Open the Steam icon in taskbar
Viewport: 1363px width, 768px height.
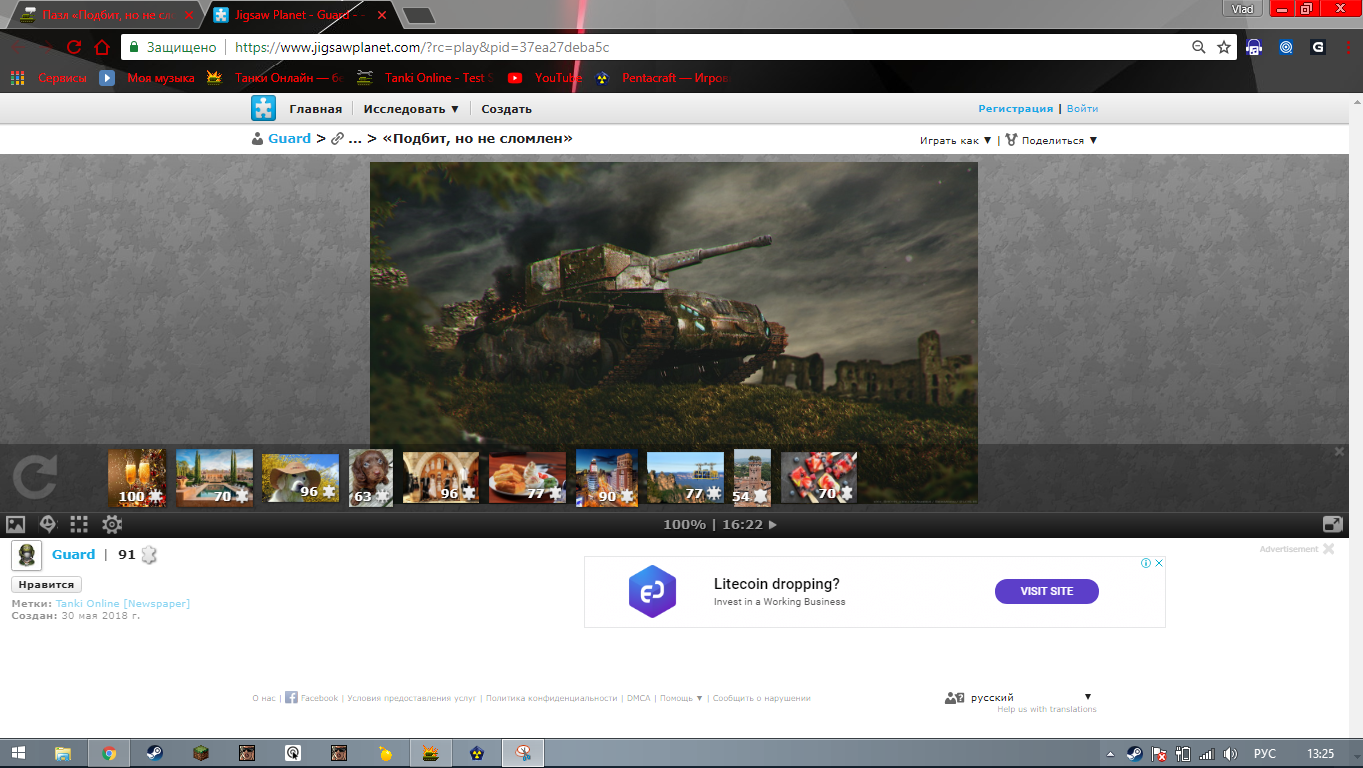pos(154,753)
